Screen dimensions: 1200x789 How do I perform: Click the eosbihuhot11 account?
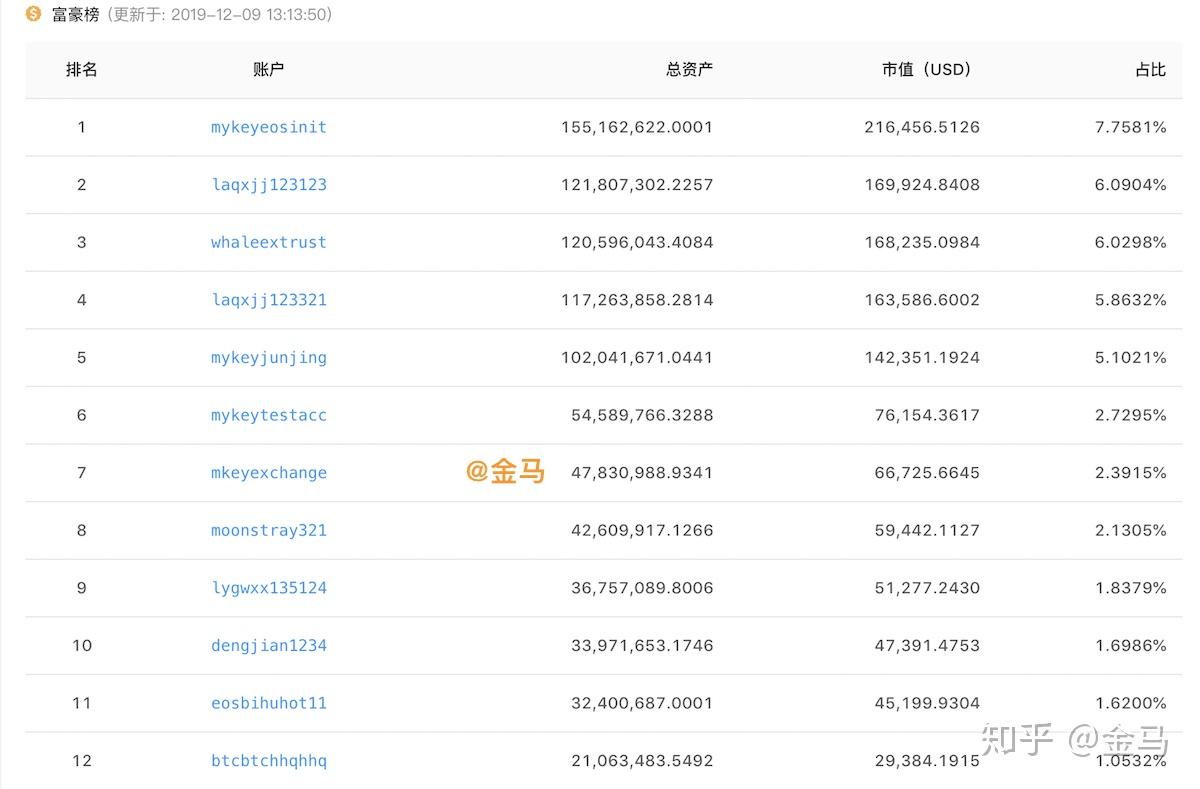point(268,703)
